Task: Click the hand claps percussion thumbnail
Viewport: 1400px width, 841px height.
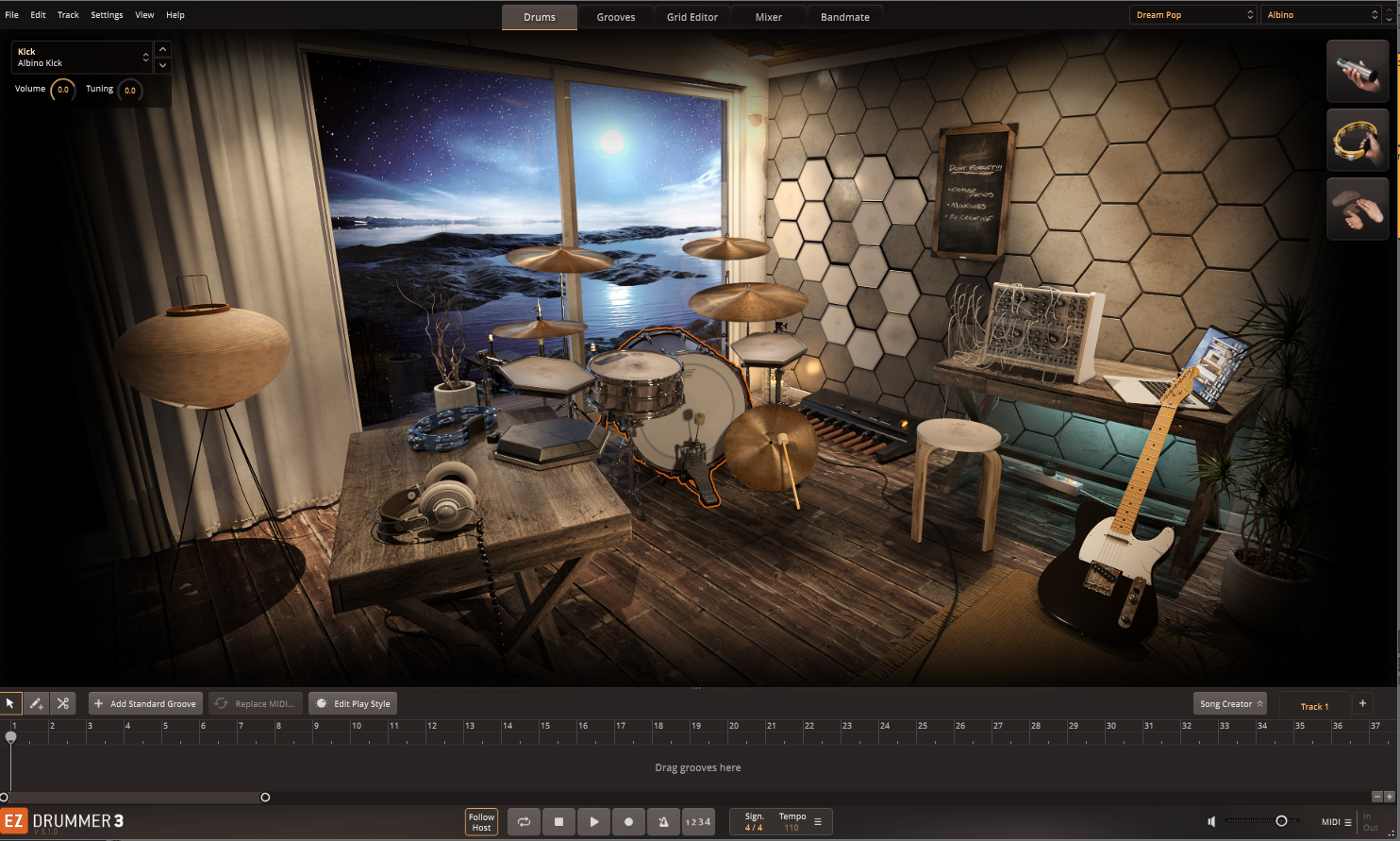Action: [x=1358, y=209]
